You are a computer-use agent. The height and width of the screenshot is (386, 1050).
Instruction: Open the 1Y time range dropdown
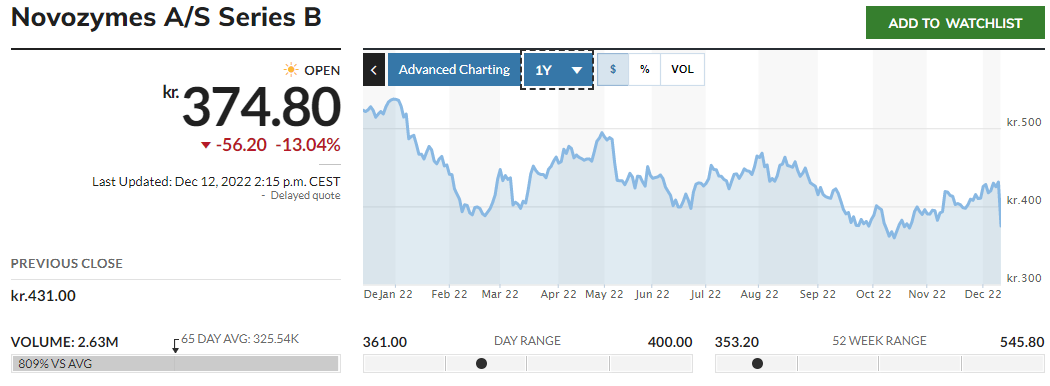pyautogui.click(x=558, y=70)
